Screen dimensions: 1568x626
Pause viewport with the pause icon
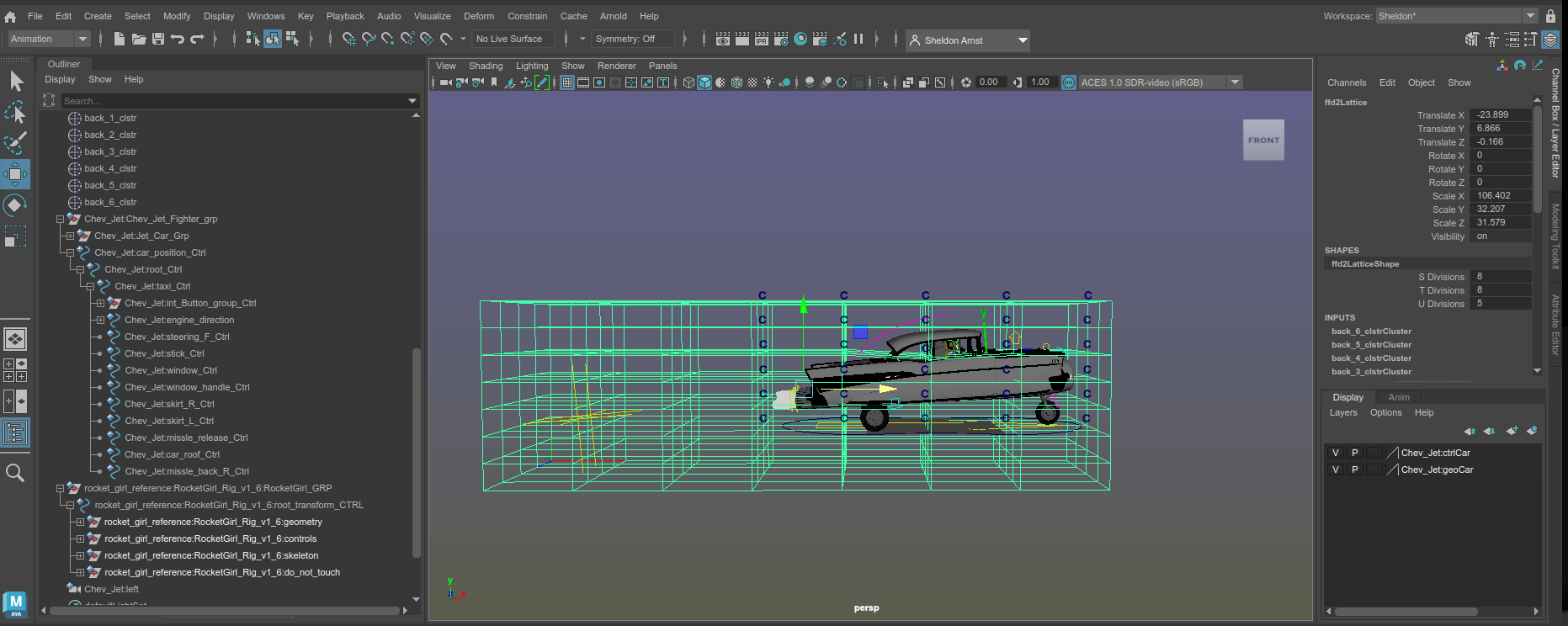point(858,39)
